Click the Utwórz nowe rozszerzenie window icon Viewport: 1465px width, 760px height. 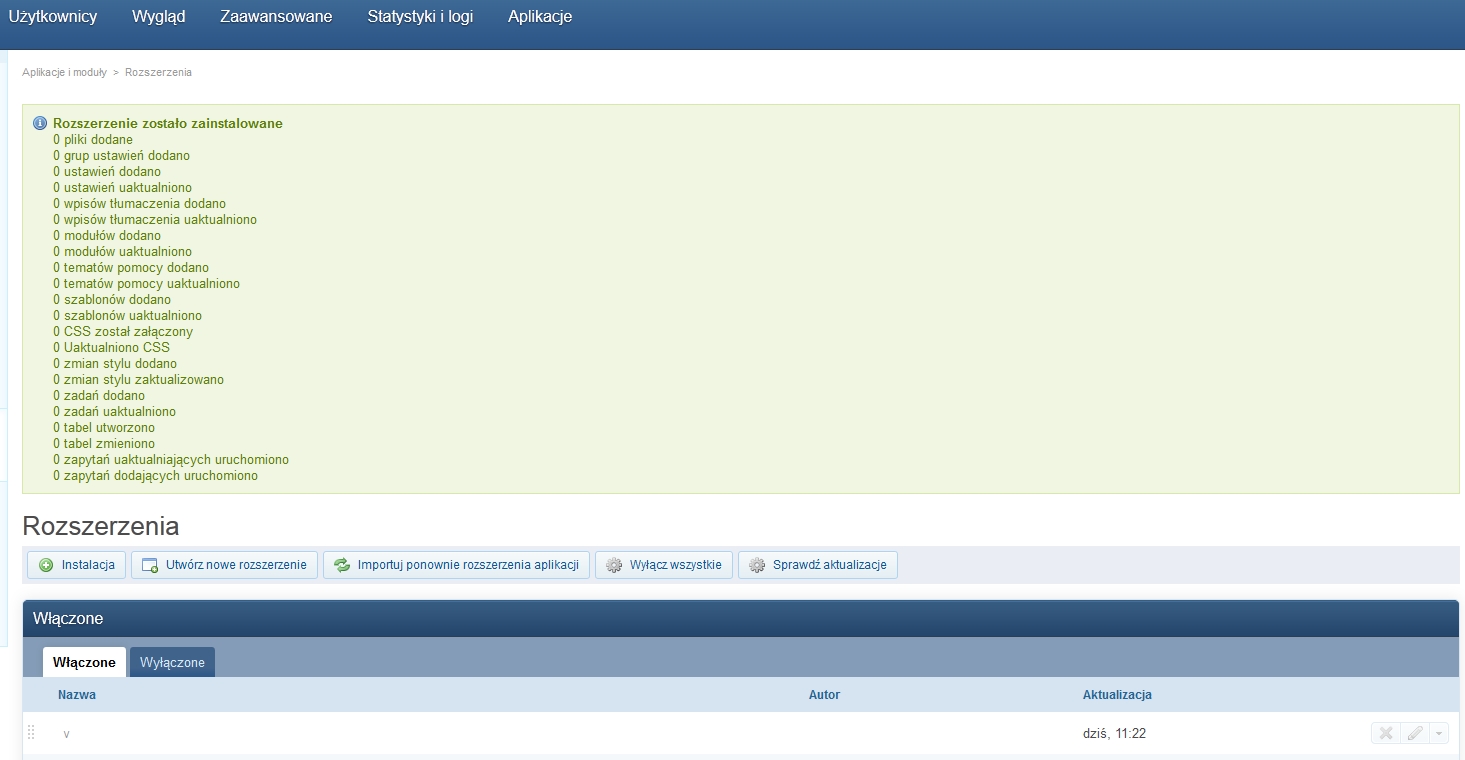tap(150, 565)
